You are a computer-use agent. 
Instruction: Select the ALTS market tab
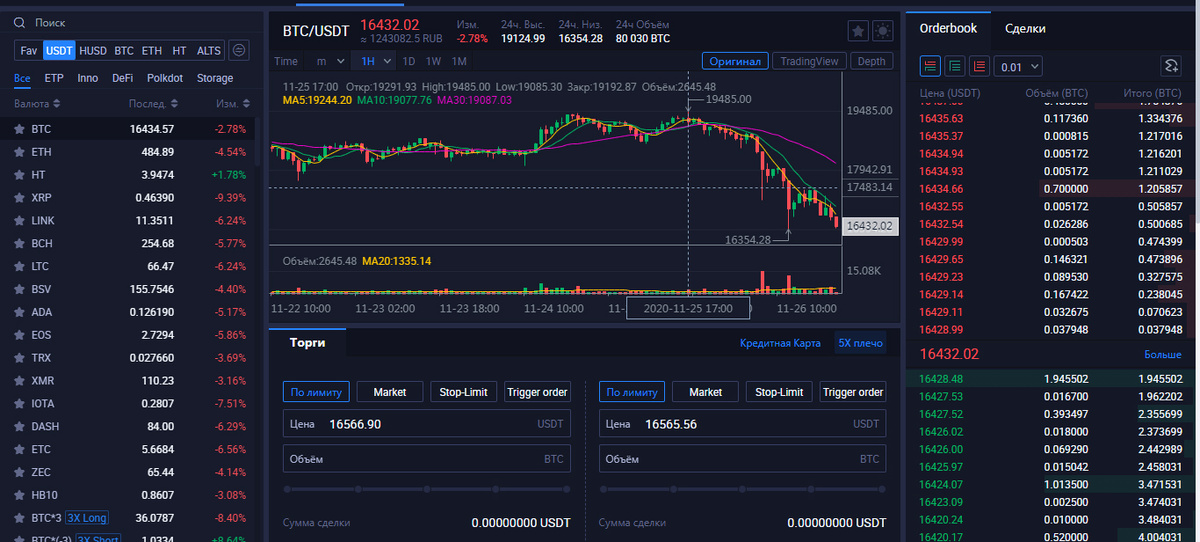[x=209, y=50]
